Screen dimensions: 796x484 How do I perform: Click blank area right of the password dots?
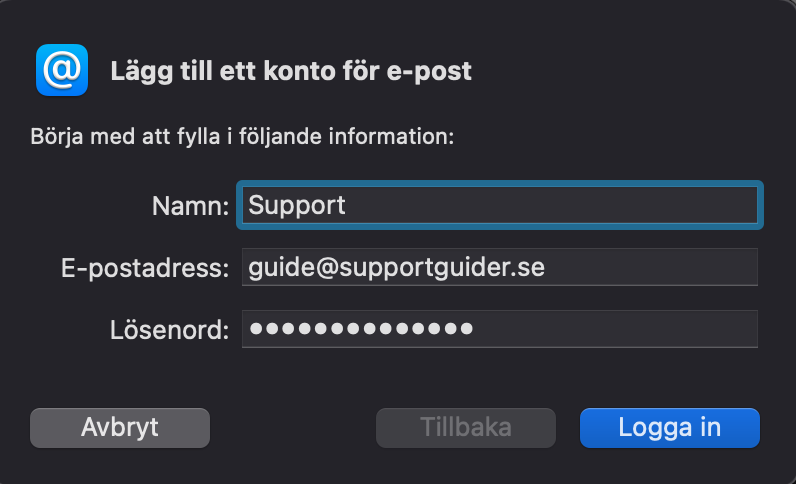point(615,329)
